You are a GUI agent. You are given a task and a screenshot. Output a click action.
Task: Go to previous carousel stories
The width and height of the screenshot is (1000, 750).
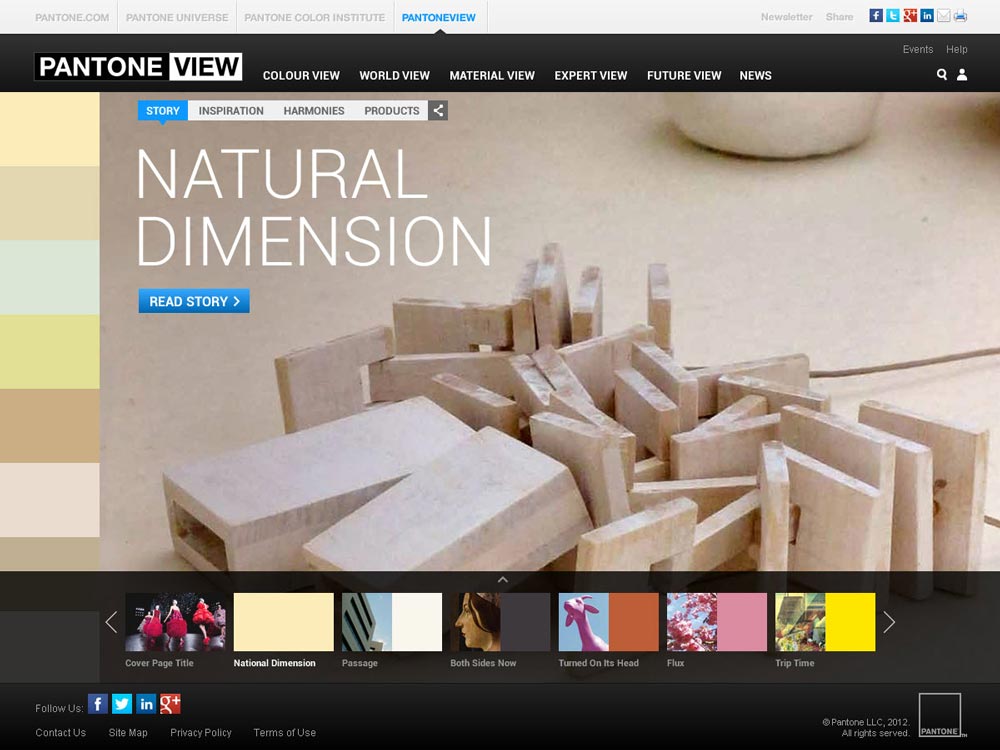pyautogui.click(x=112, y=622)
